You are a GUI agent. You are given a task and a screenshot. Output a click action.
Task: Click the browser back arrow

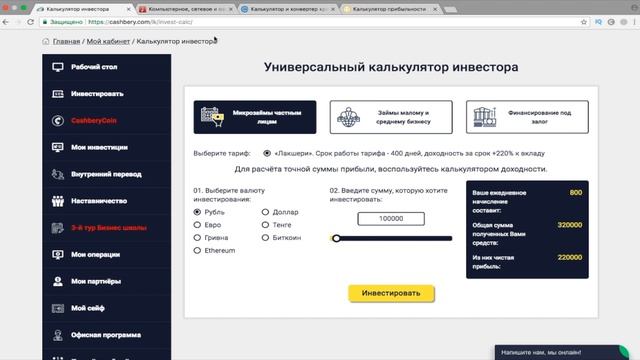point(6,22)
